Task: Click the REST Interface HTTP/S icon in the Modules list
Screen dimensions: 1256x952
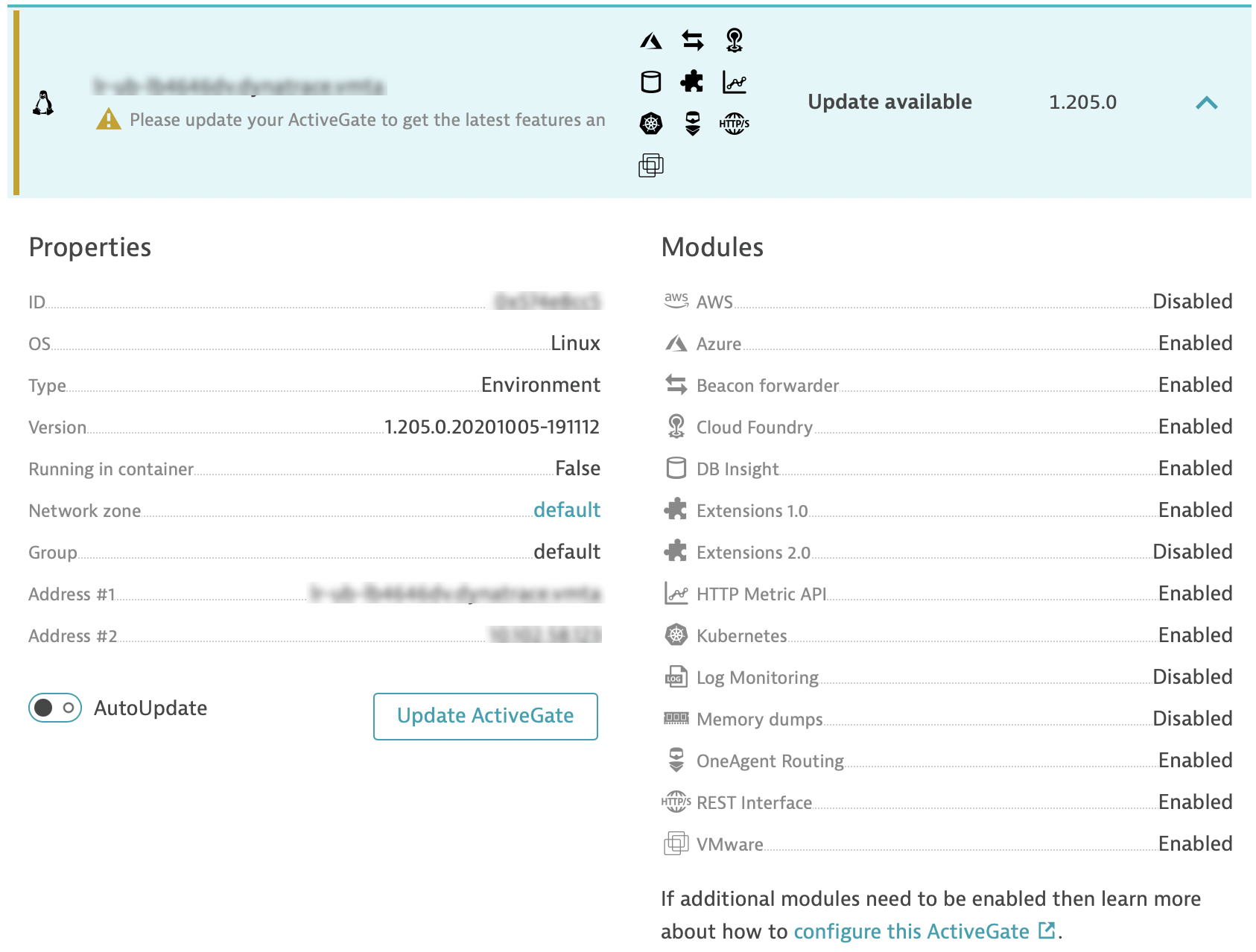Action: (x=676, y=802)
